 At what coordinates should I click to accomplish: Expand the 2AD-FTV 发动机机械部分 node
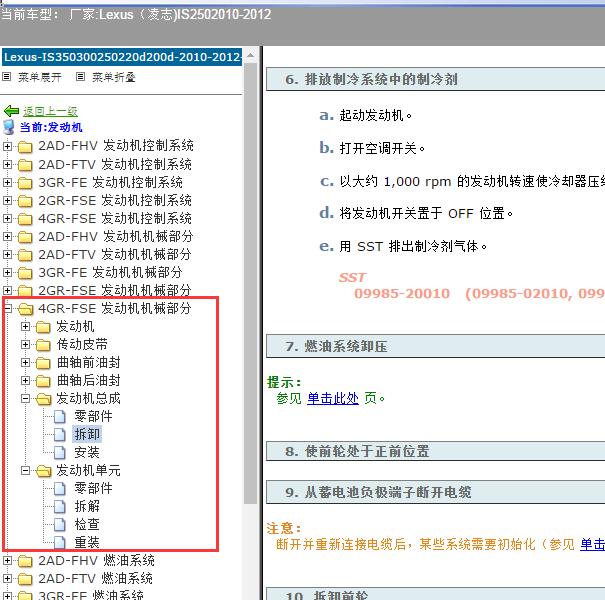(x=7, y=254)
